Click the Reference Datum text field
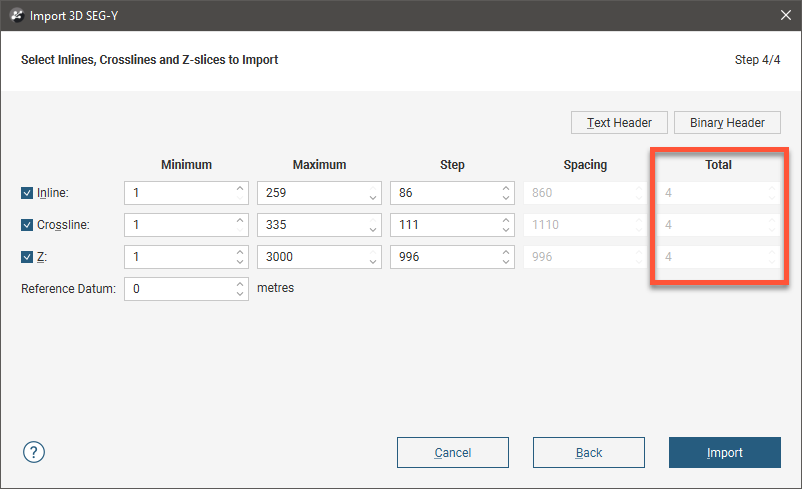802x489 pixels. [178, 289]
